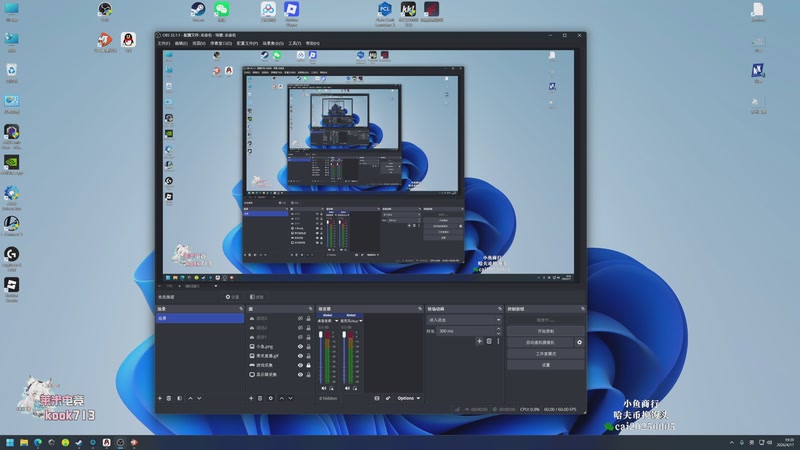800x450 pixels.
Task: Open scene filters icon in Scenes toolbar
Action: [x=180, y=398]
